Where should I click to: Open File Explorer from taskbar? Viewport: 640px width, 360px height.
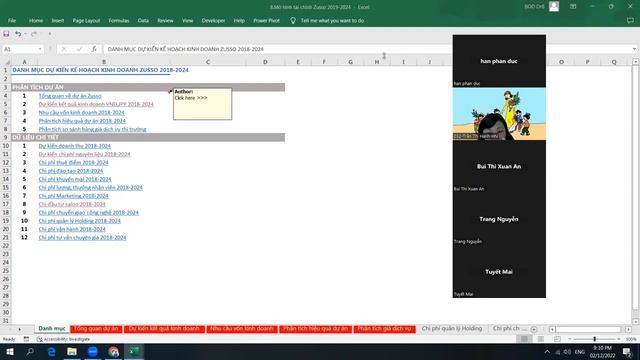click(x=72, y=351)
